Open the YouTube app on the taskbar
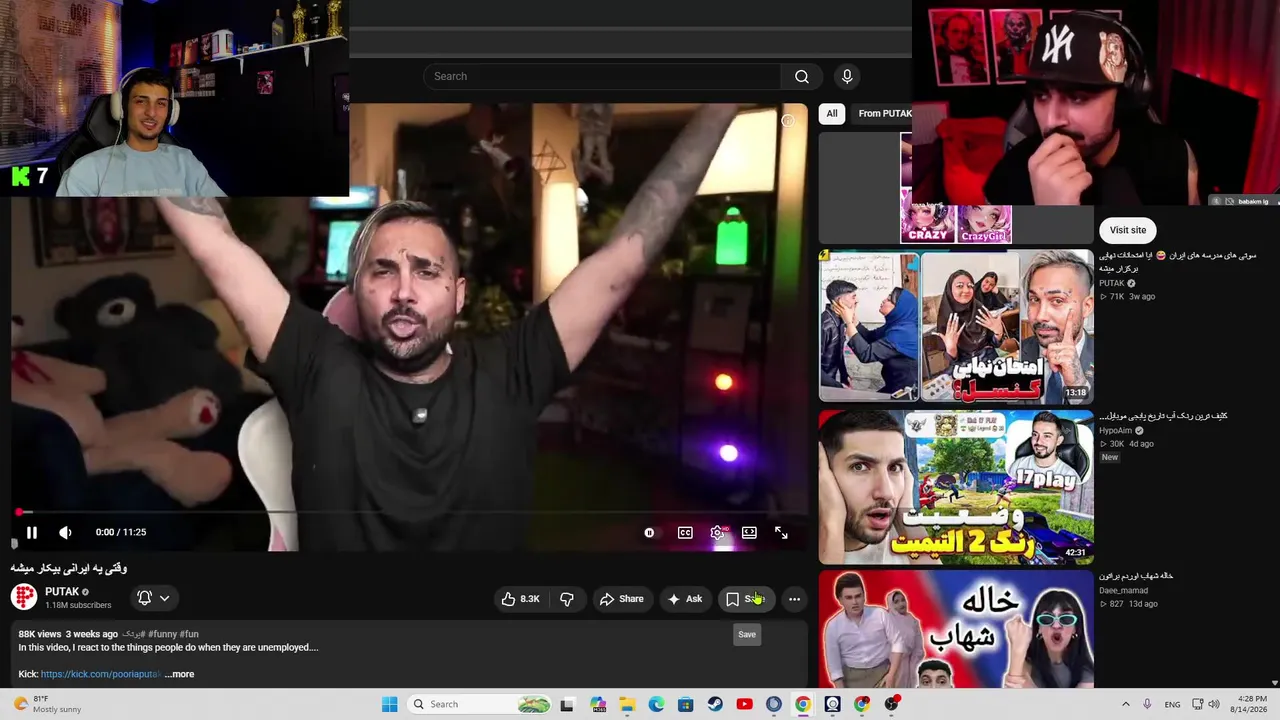This screenshot has height=720, width=1280. pos(744,704)
